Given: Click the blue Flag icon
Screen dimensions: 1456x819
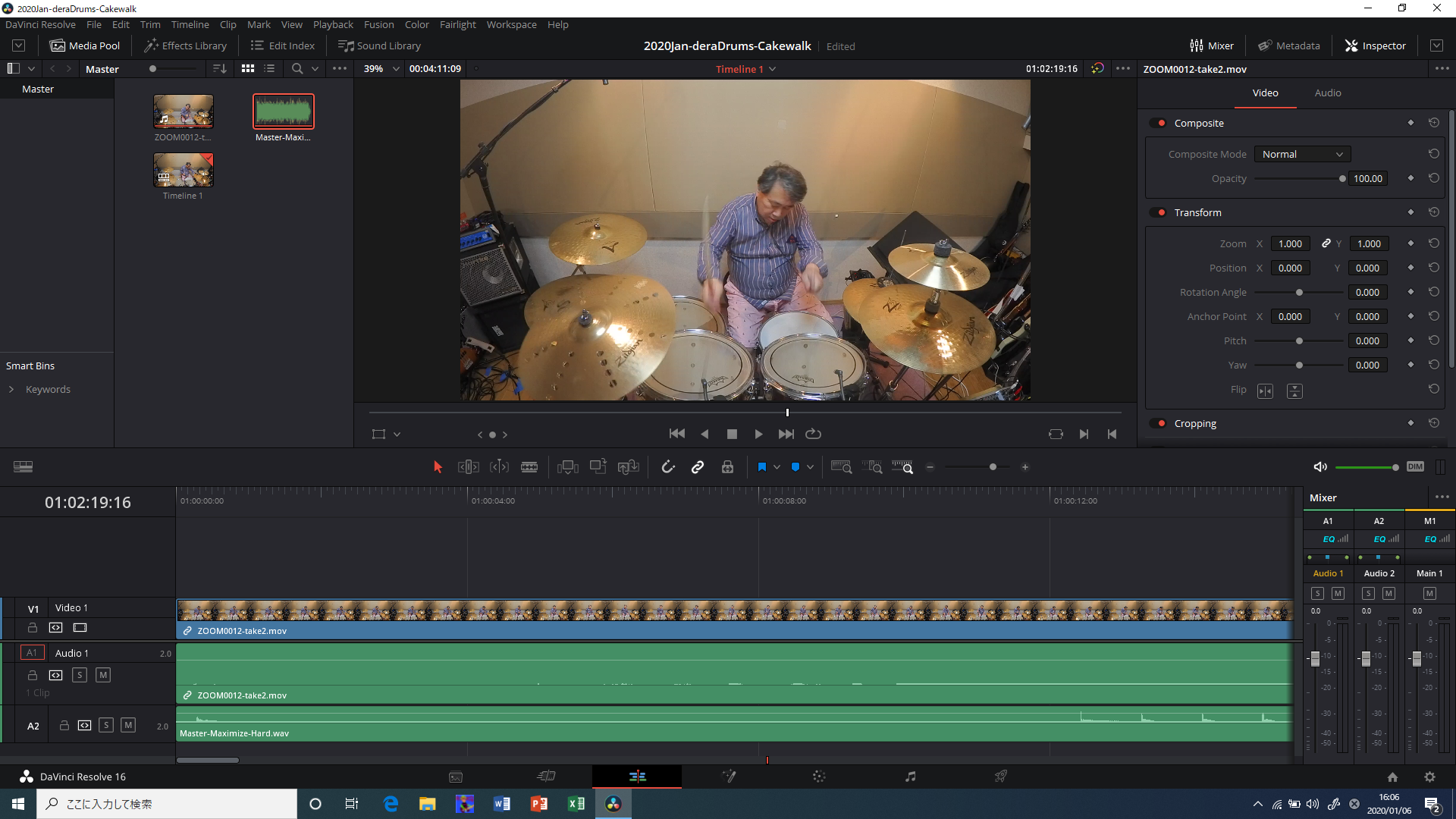Looking at the screenshot, I should tap(762, 467).
